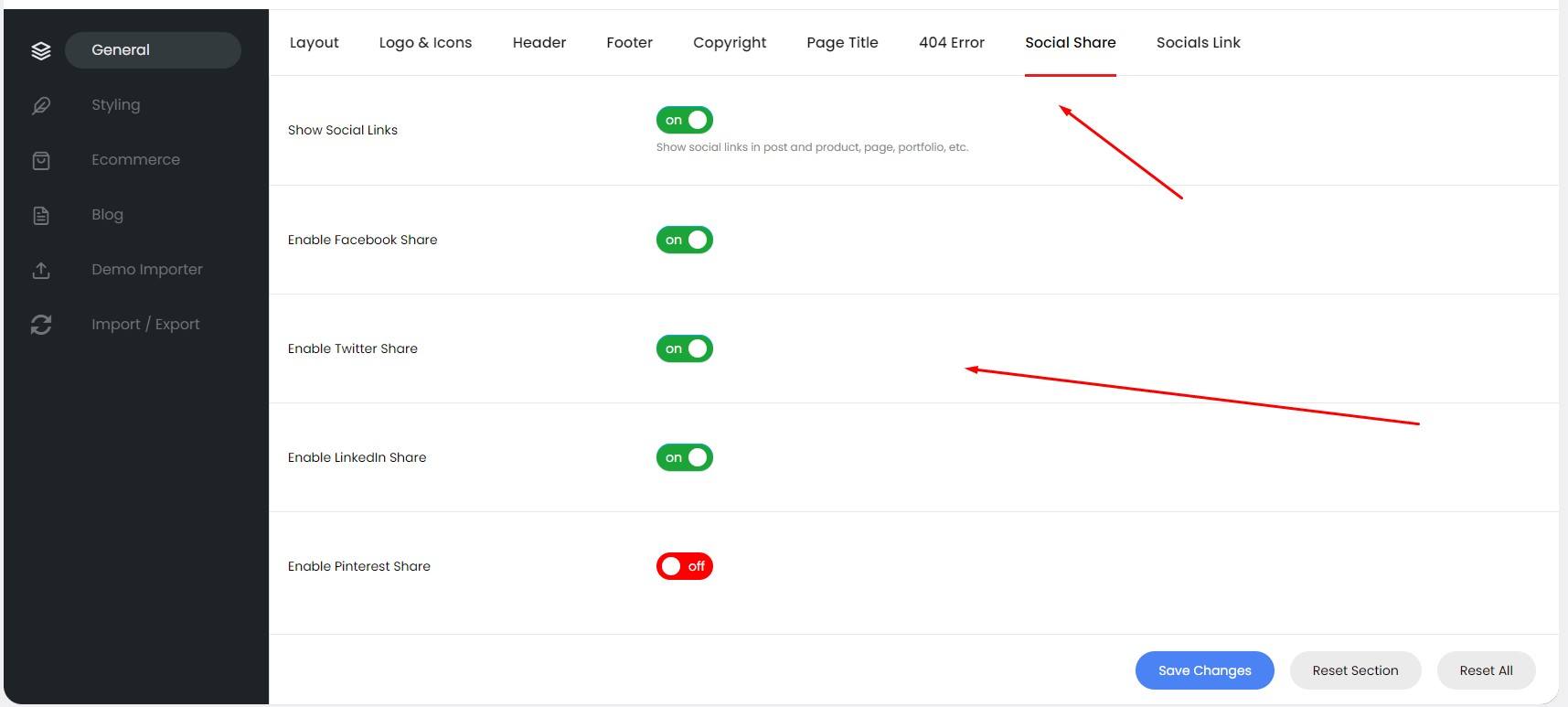
Task: Disable the Facebook Share toggle
Action: click(x=684, y=240)
